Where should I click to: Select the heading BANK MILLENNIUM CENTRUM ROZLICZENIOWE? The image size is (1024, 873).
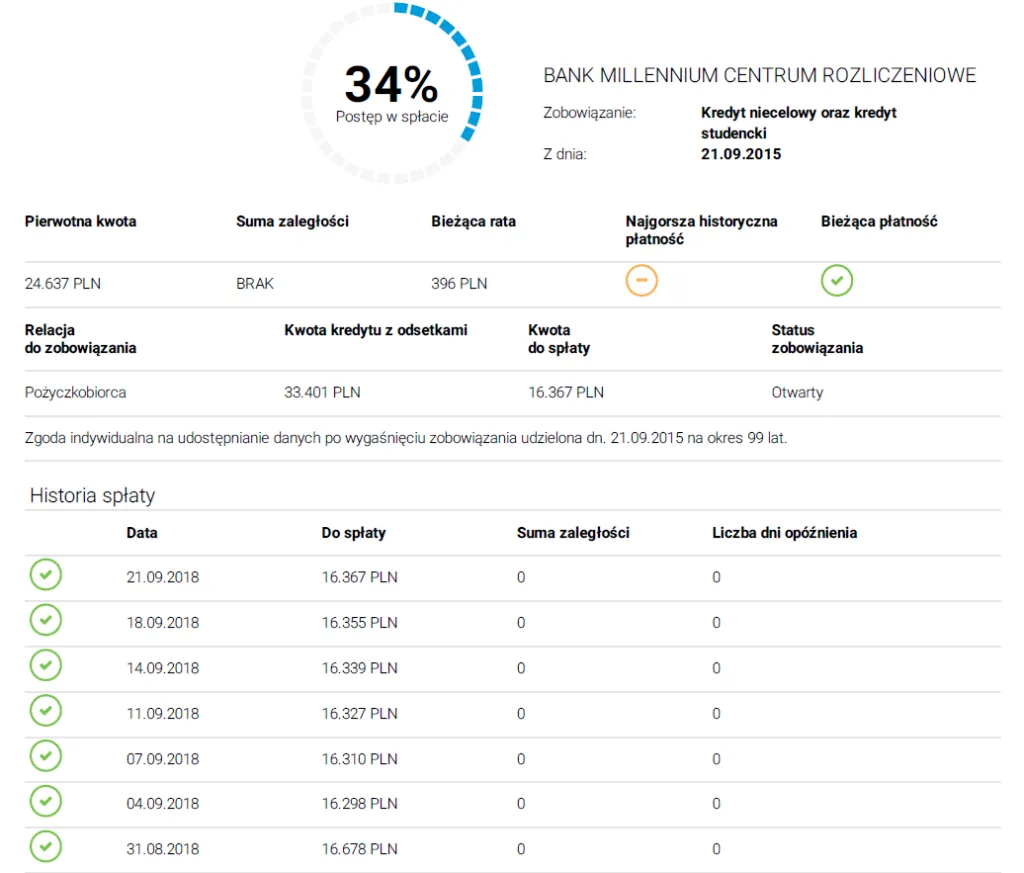pos(760,76)
